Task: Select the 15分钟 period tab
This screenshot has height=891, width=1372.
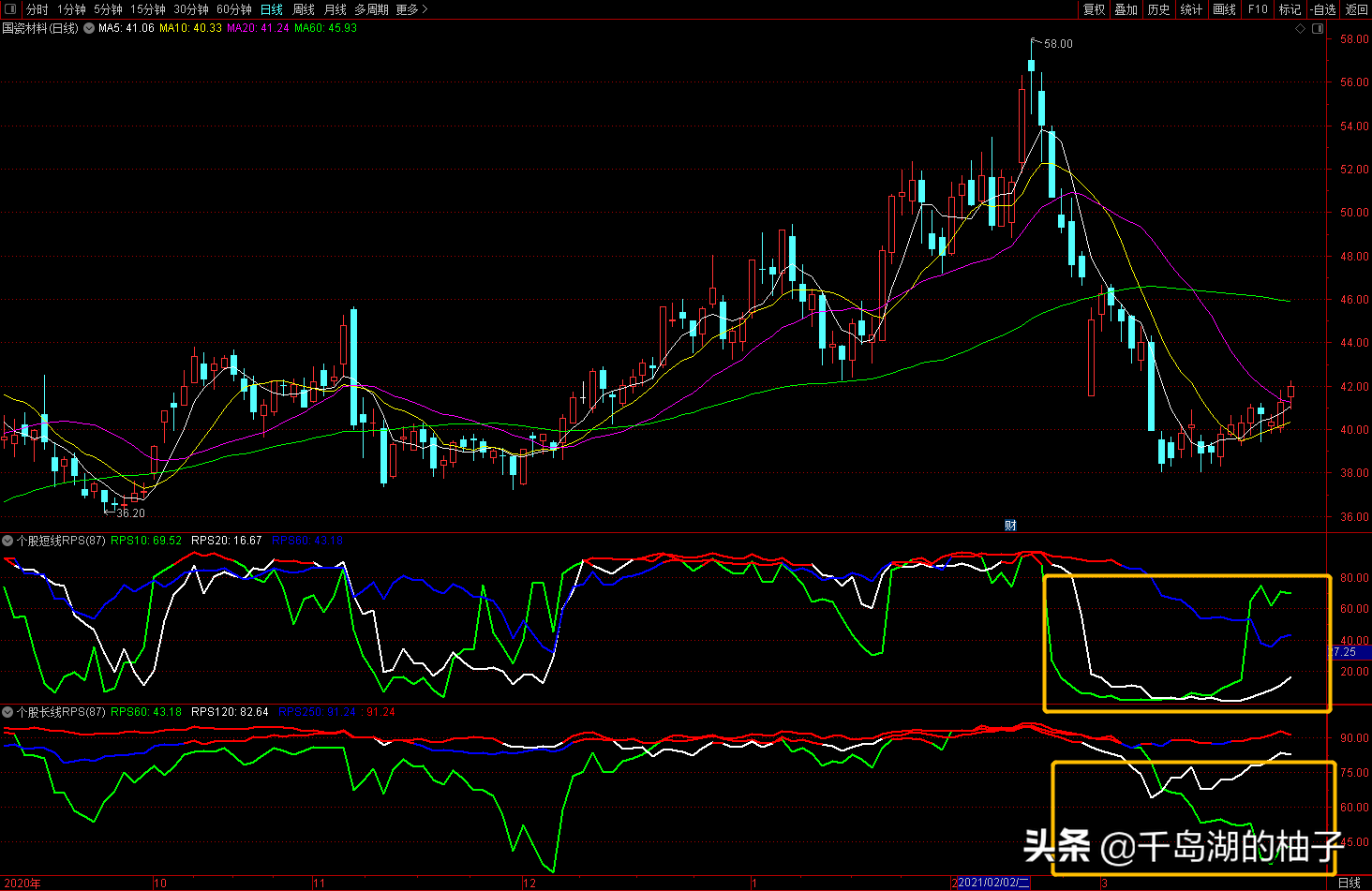Action: click(x=148, y=9)
